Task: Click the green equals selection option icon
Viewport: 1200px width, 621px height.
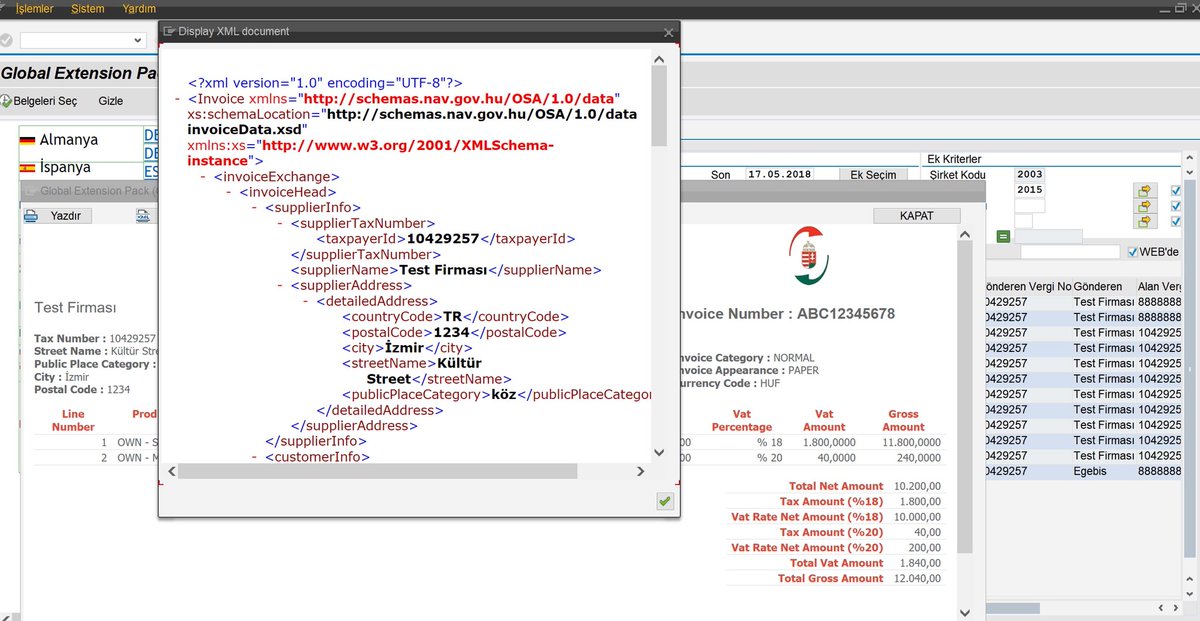Action: (x=1003, y=237)
